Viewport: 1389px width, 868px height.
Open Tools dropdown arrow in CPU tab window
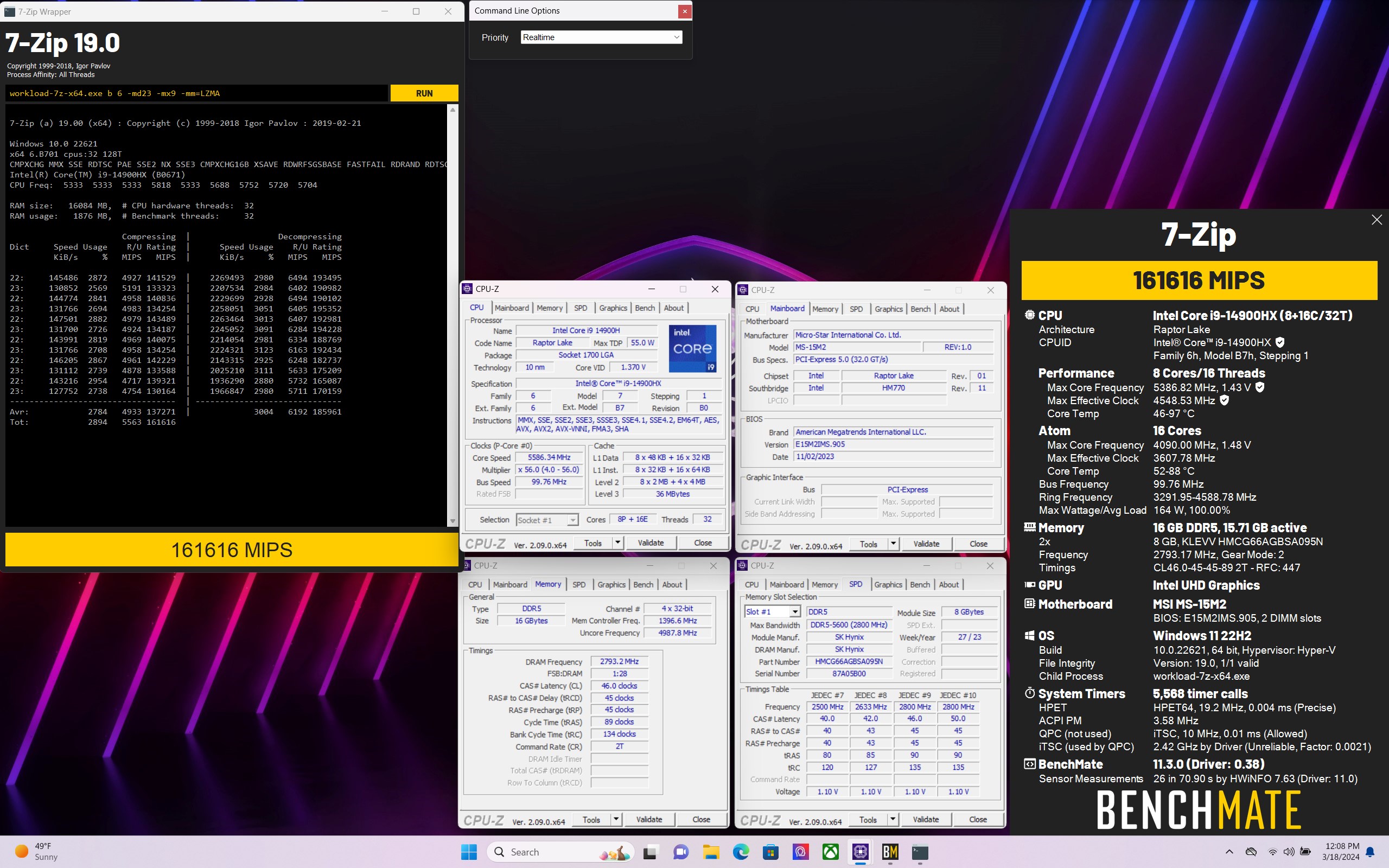click(x=617, y=542)
